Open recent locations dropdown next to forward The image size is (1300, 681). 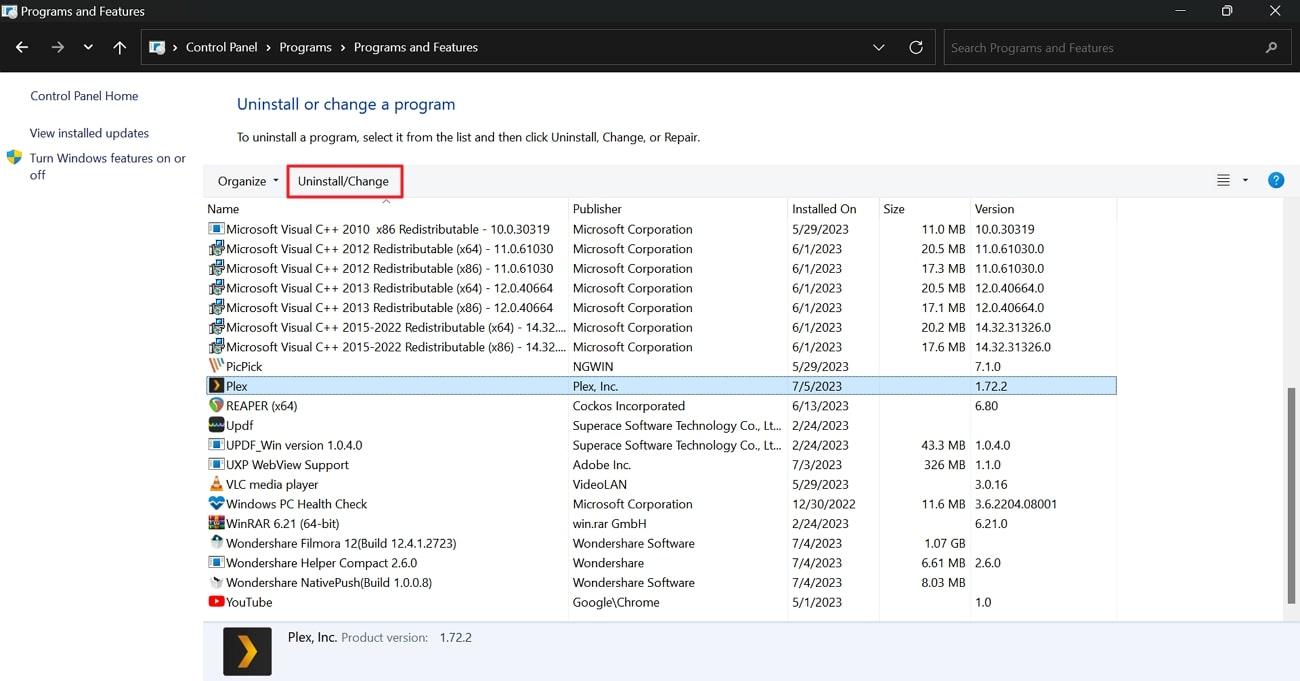click(89, 48)
